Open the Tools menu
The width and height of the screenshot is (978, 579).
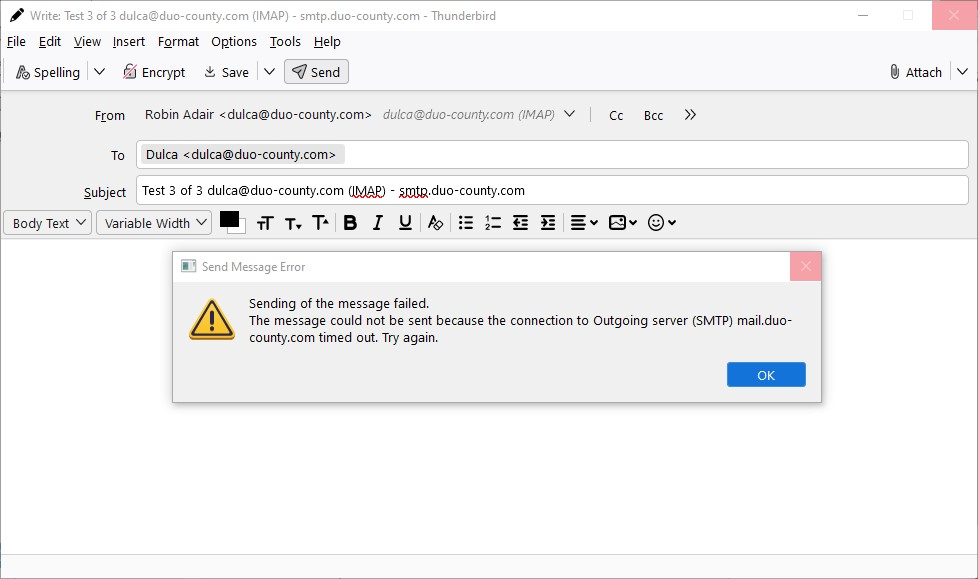(x=285, y=42)
